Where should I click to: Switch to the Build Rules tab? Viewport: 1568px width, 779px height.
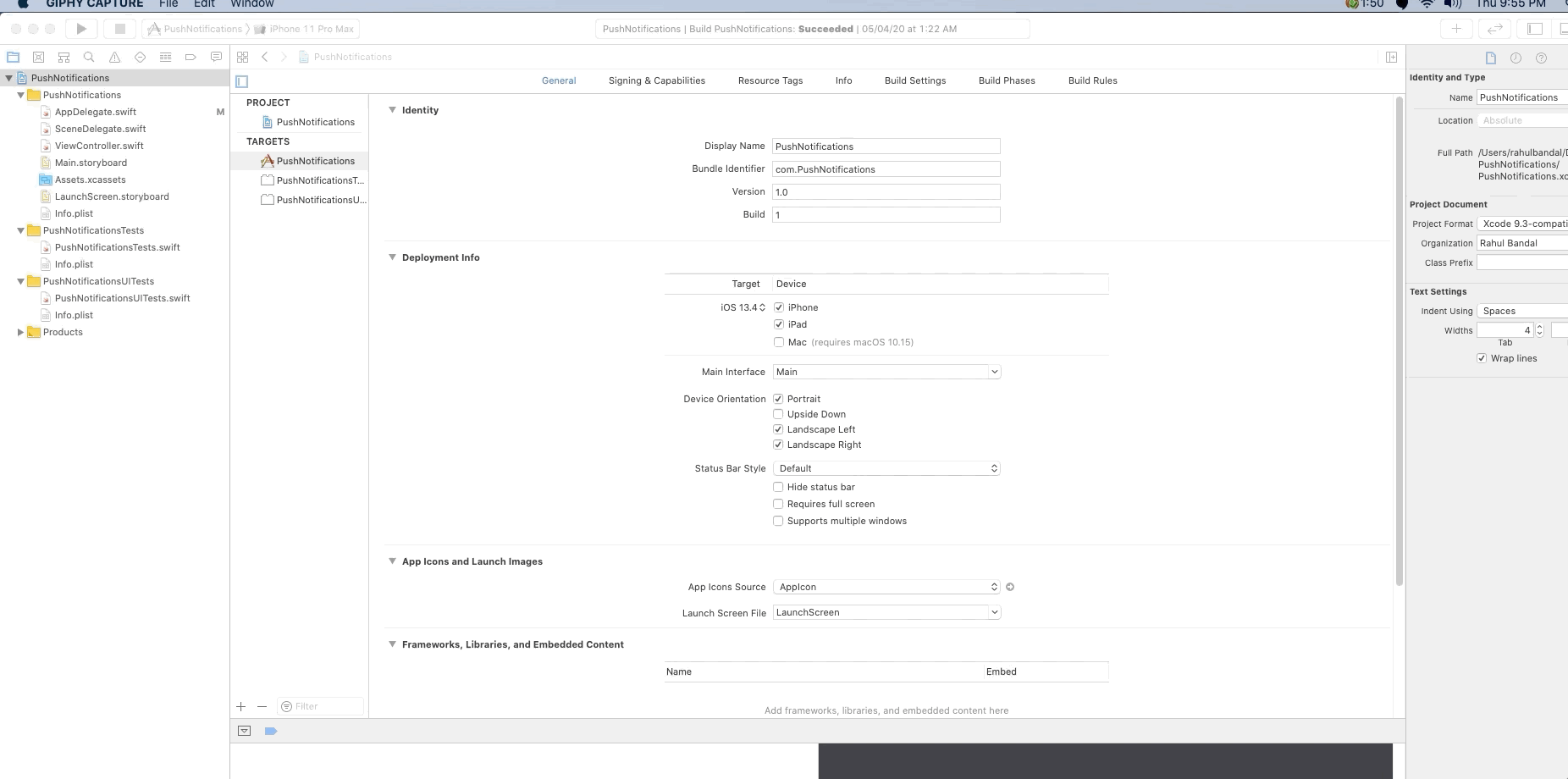1093,80
